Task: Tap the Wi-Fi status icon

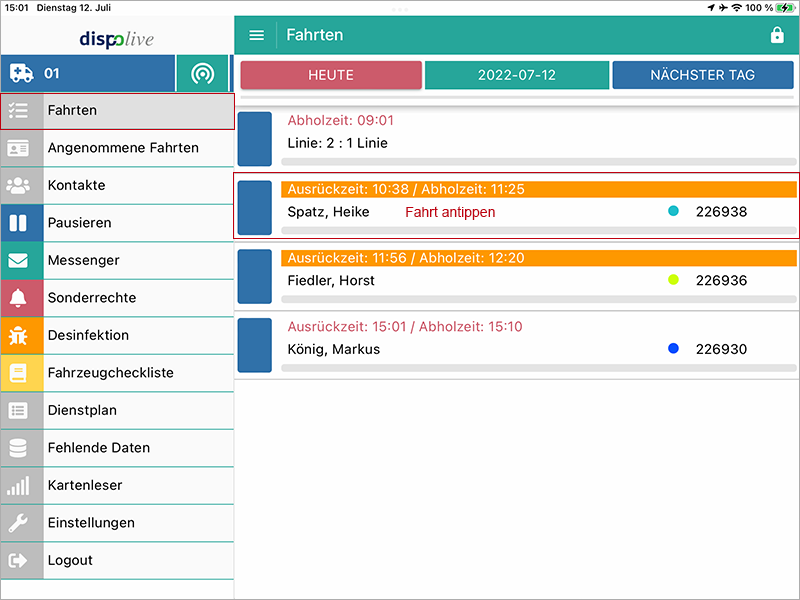Action: [736, 8]
